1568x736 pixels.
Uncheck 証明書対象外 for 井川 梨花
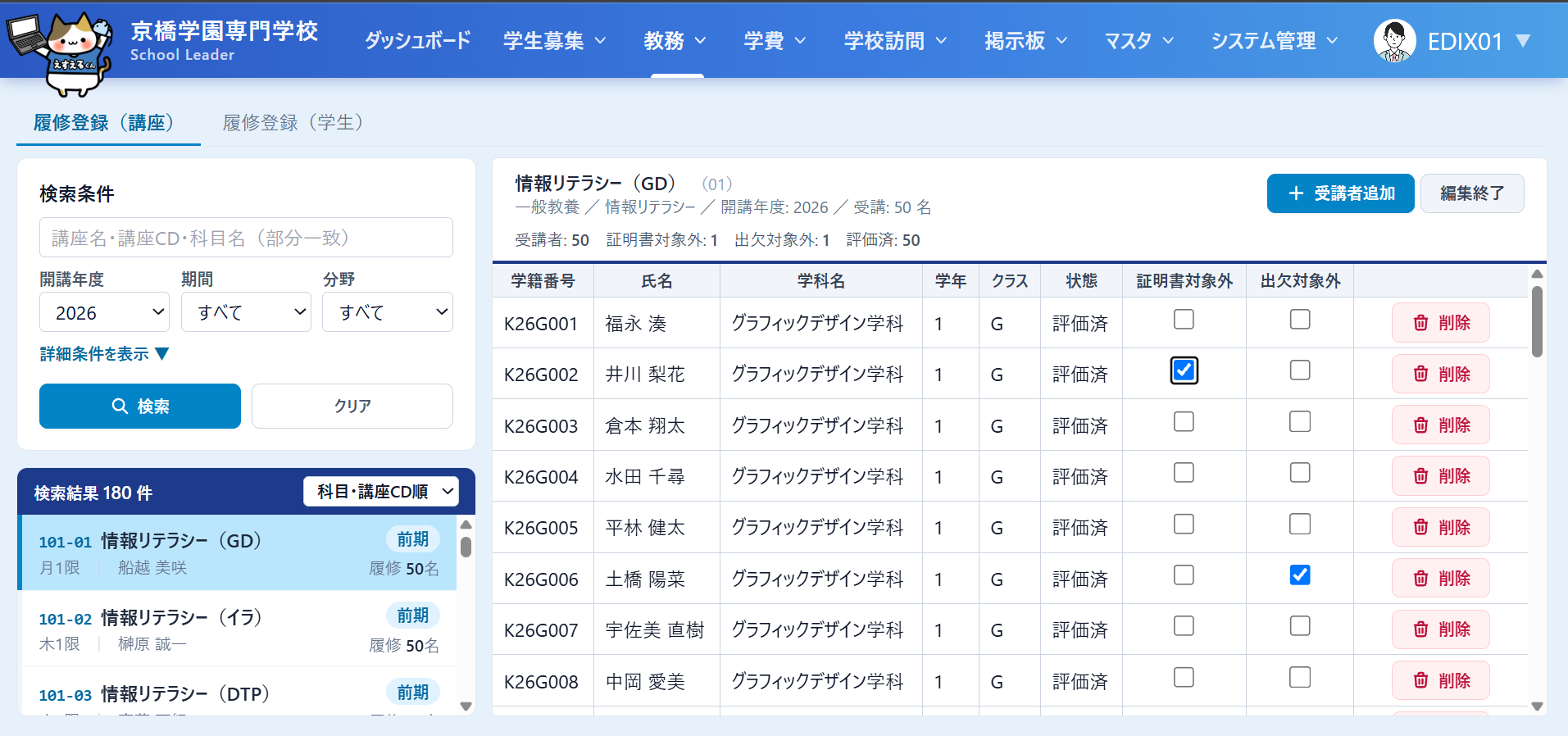[x=1184, y=370]
